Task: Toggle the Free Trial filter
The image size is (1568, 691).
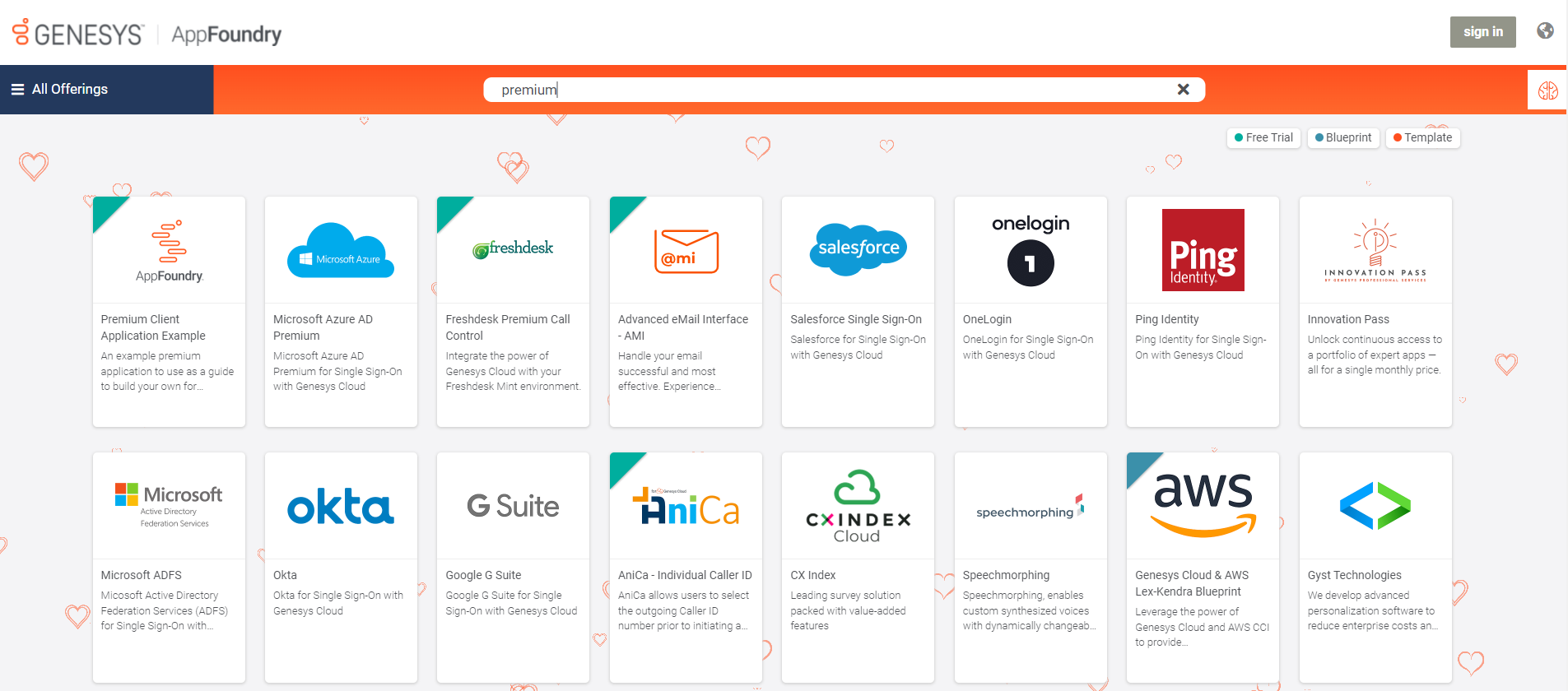Action: (1263, 137)
